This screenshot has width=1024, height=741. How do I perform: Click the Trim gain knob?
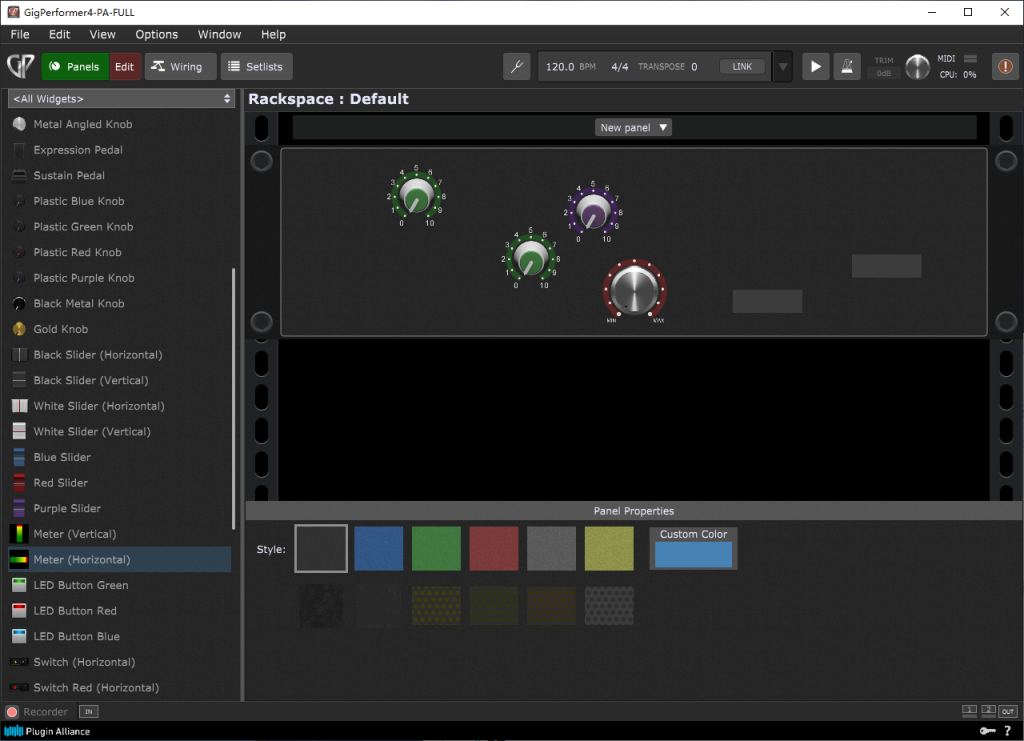(x=917, y=67)
